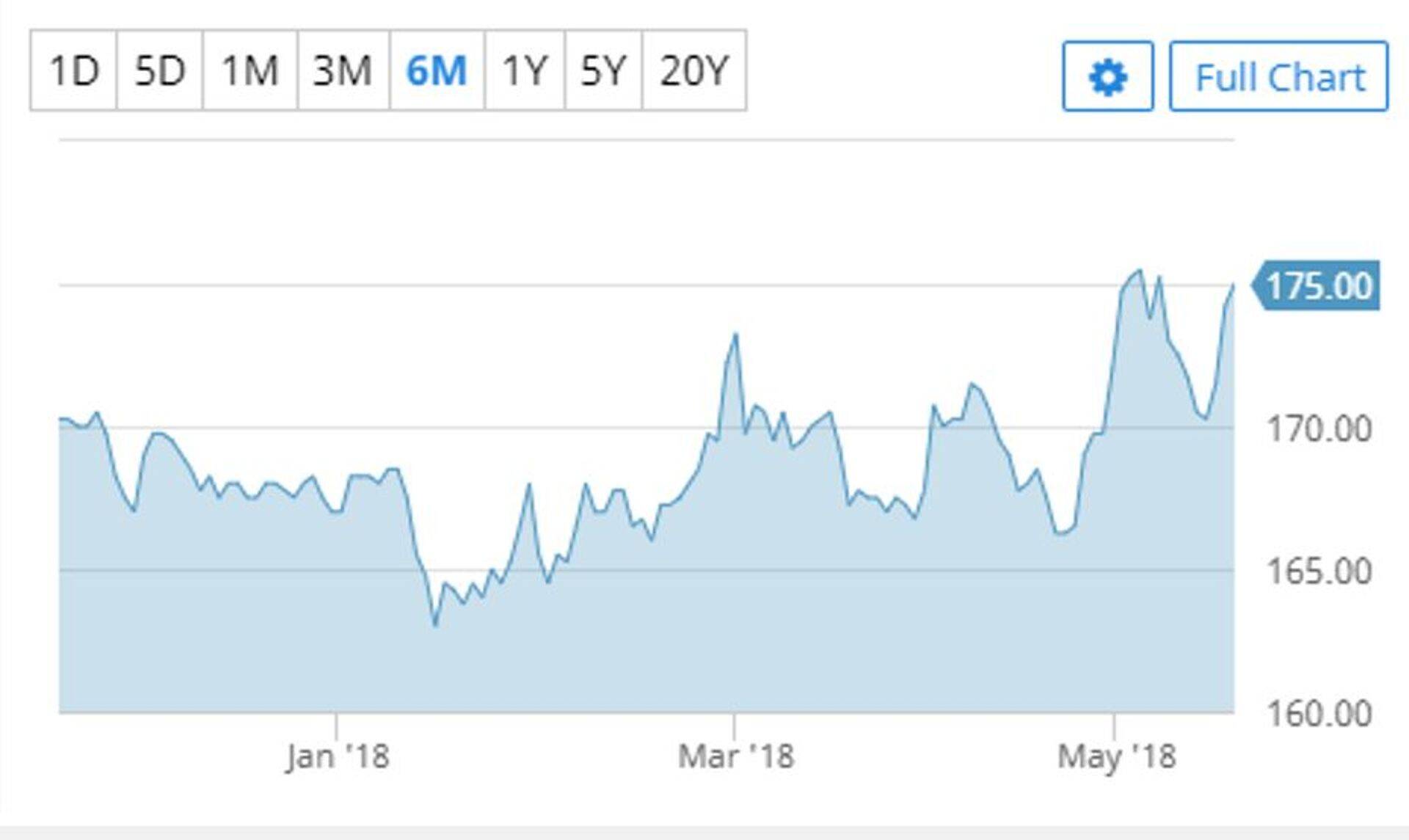Click the highlighted 6M range tab
This screenshot has width=1409, height=840.
[437, 71]
